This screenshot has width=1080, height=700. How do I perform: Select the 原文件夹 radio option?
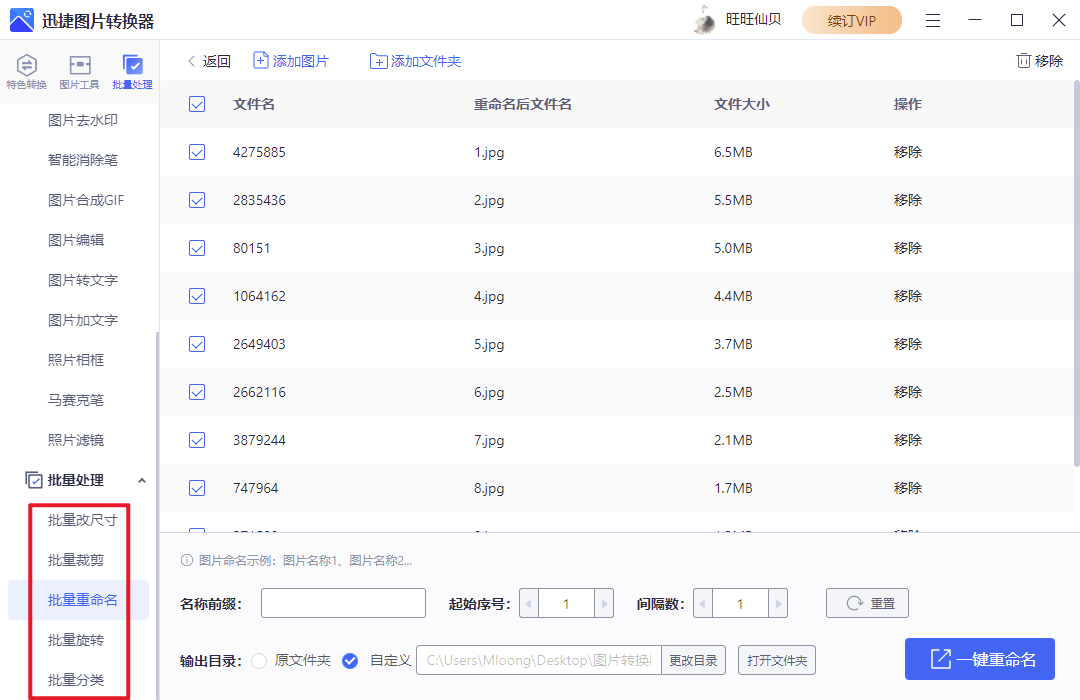click(259, 661)
